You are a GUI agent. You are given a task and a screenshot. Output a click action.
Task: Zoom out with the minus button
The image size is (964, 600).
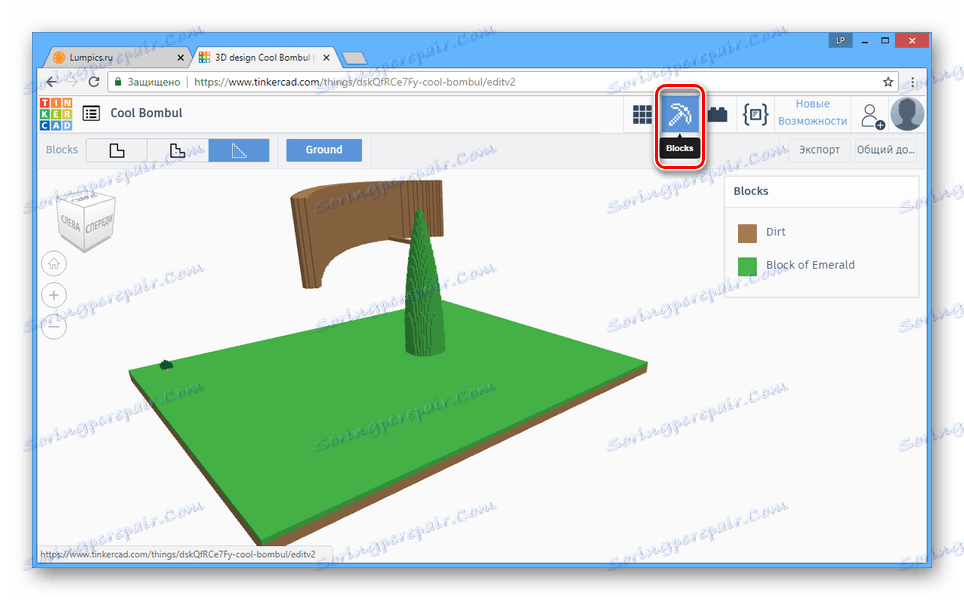coord(54,326)
